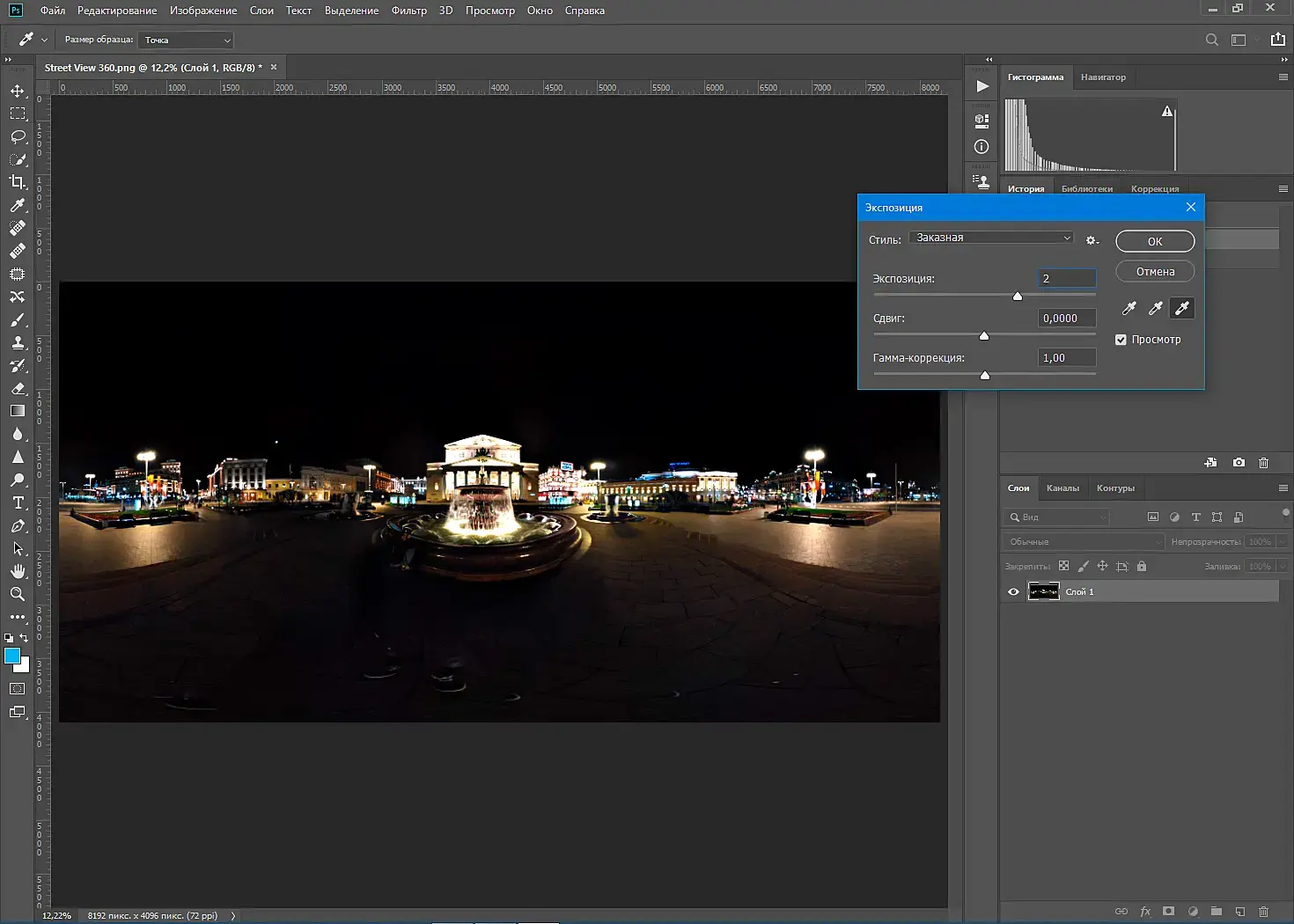The height and width of the screenshot is (924, 1294).
Task: Select the Horizontal Type tool
Action: [18, 502]
